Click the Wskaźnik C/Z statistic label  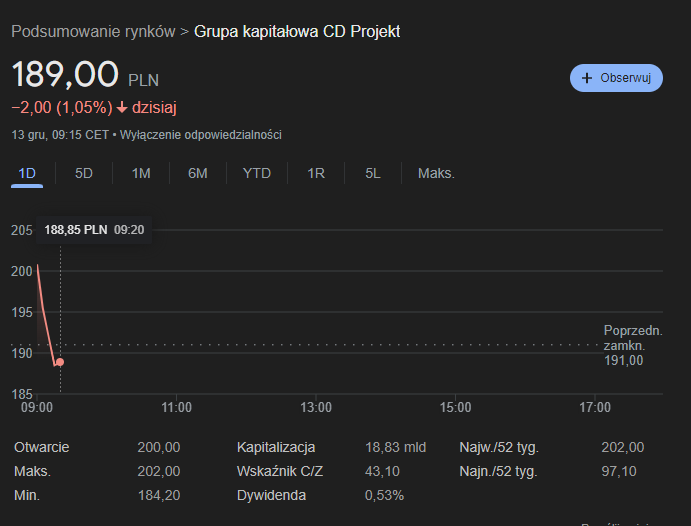282,471
